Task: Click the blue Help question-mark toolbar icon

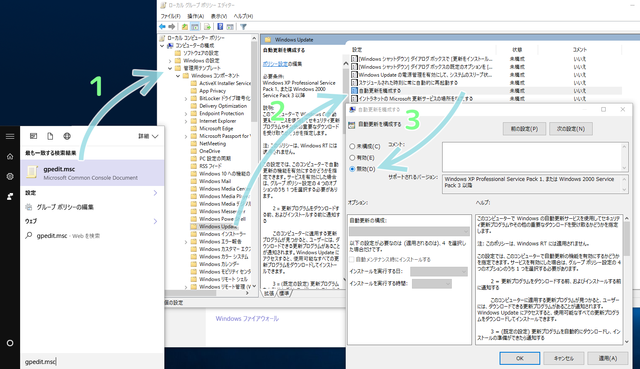Action: [220, 27]
